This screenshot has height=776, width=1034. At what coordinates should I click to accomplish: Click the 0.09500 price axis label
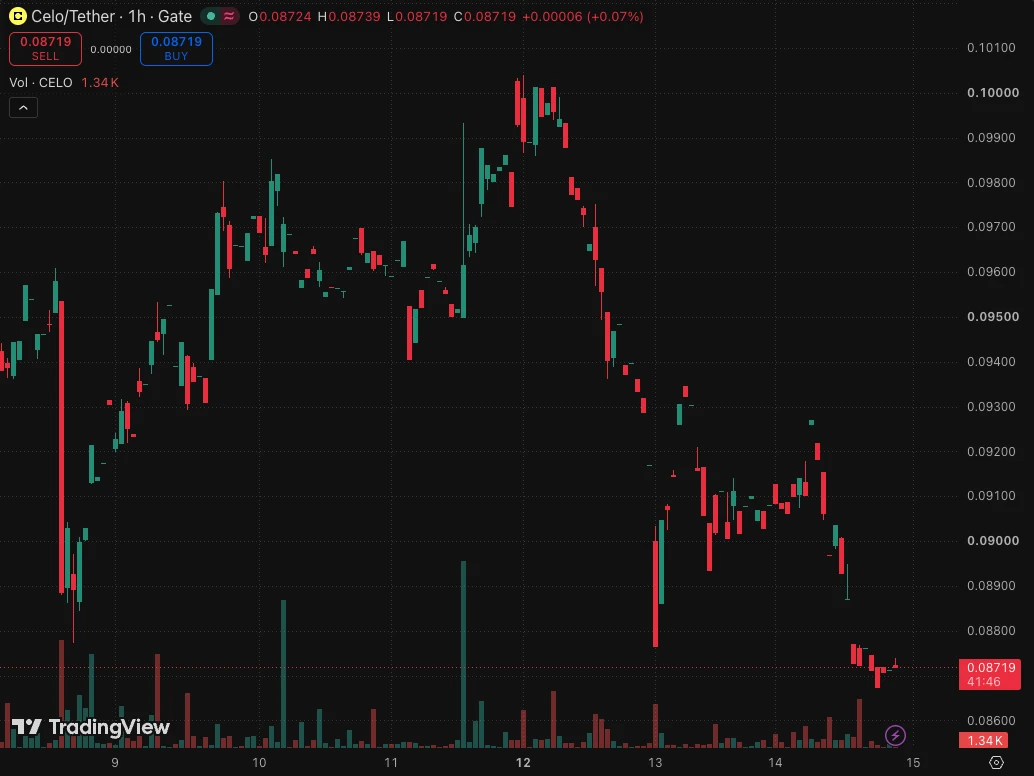tap(992, 317)
